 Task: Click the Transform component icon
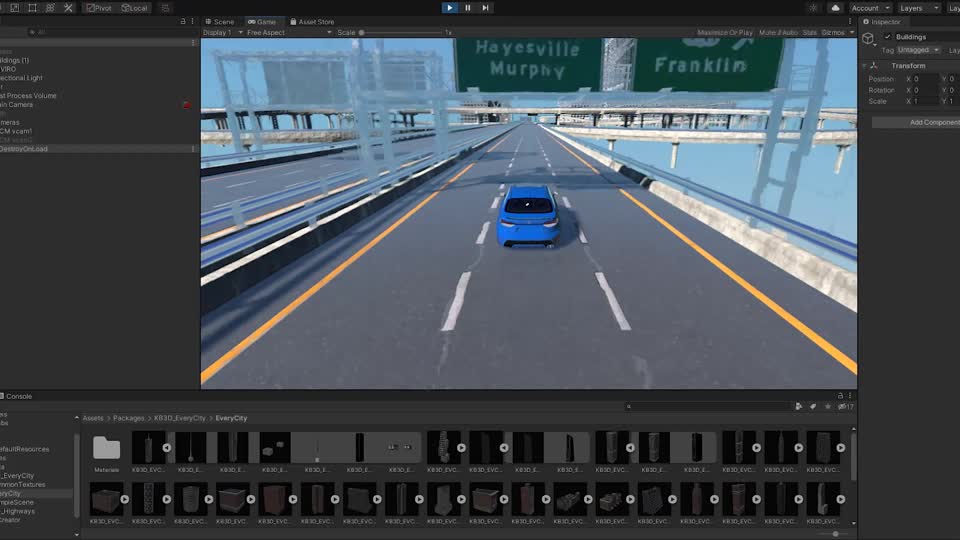pyautogui.click(x=874, y=66)
